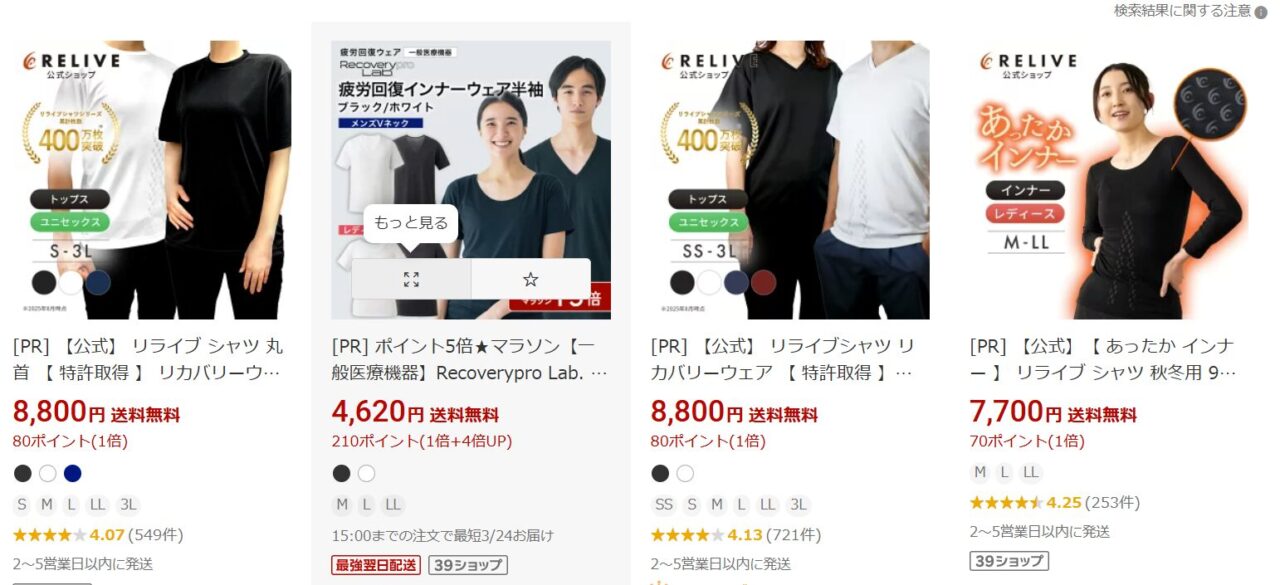Click the 最強翌日配送 badge

[376, 565]
